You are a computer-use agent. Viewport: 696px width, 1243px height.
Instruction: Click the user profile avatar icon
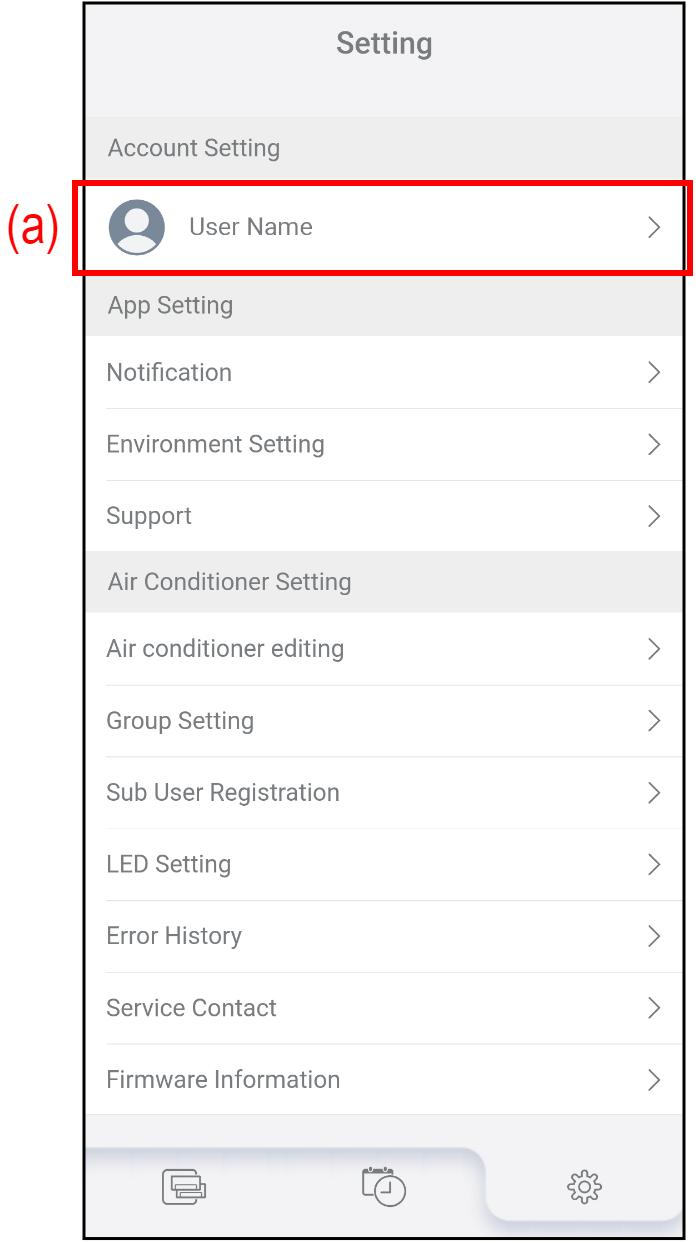pyautogui.click(x=137, y=227)
